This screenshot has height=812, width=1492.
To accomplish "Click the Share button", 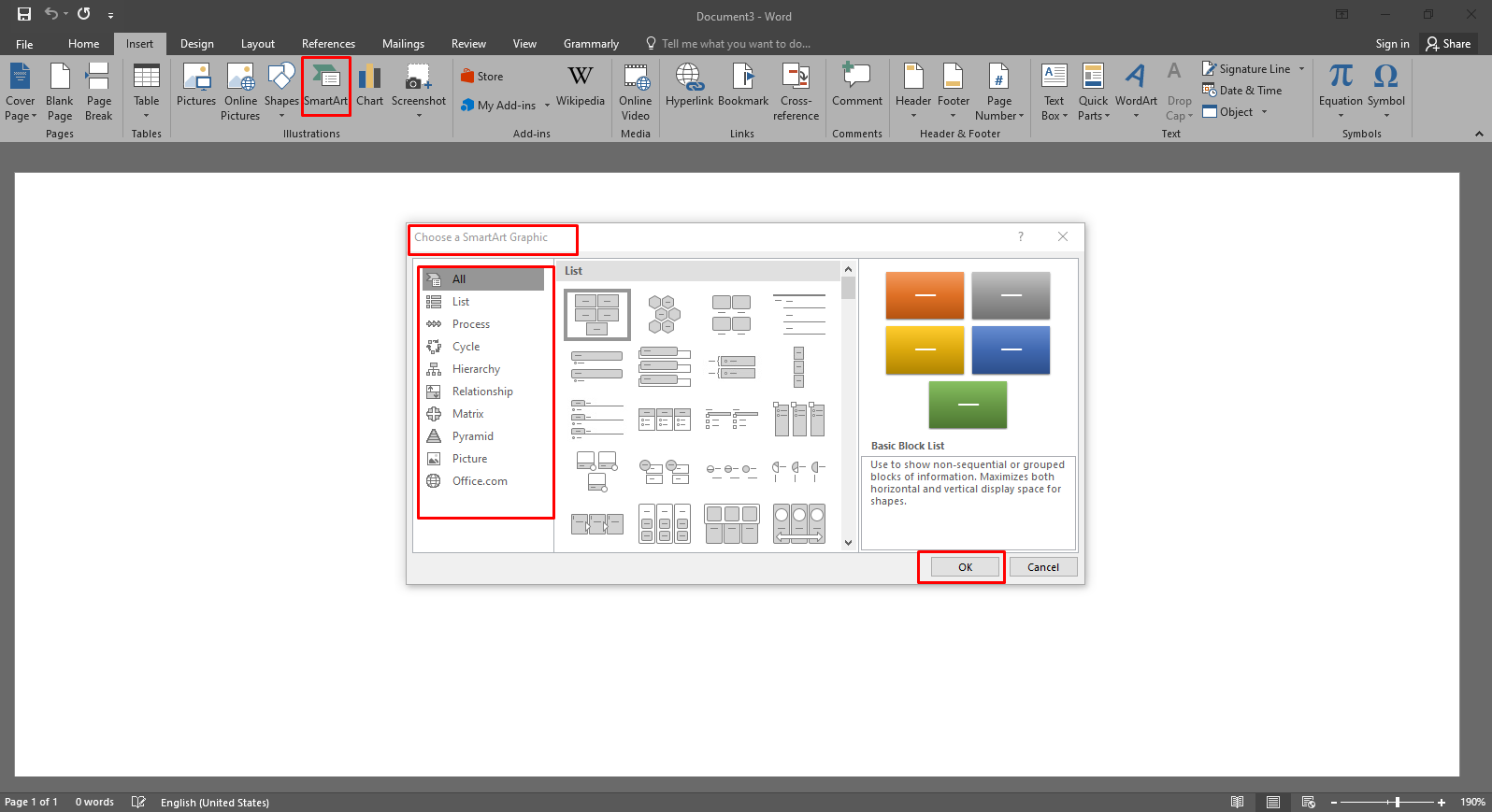I will coord(1448,44).
